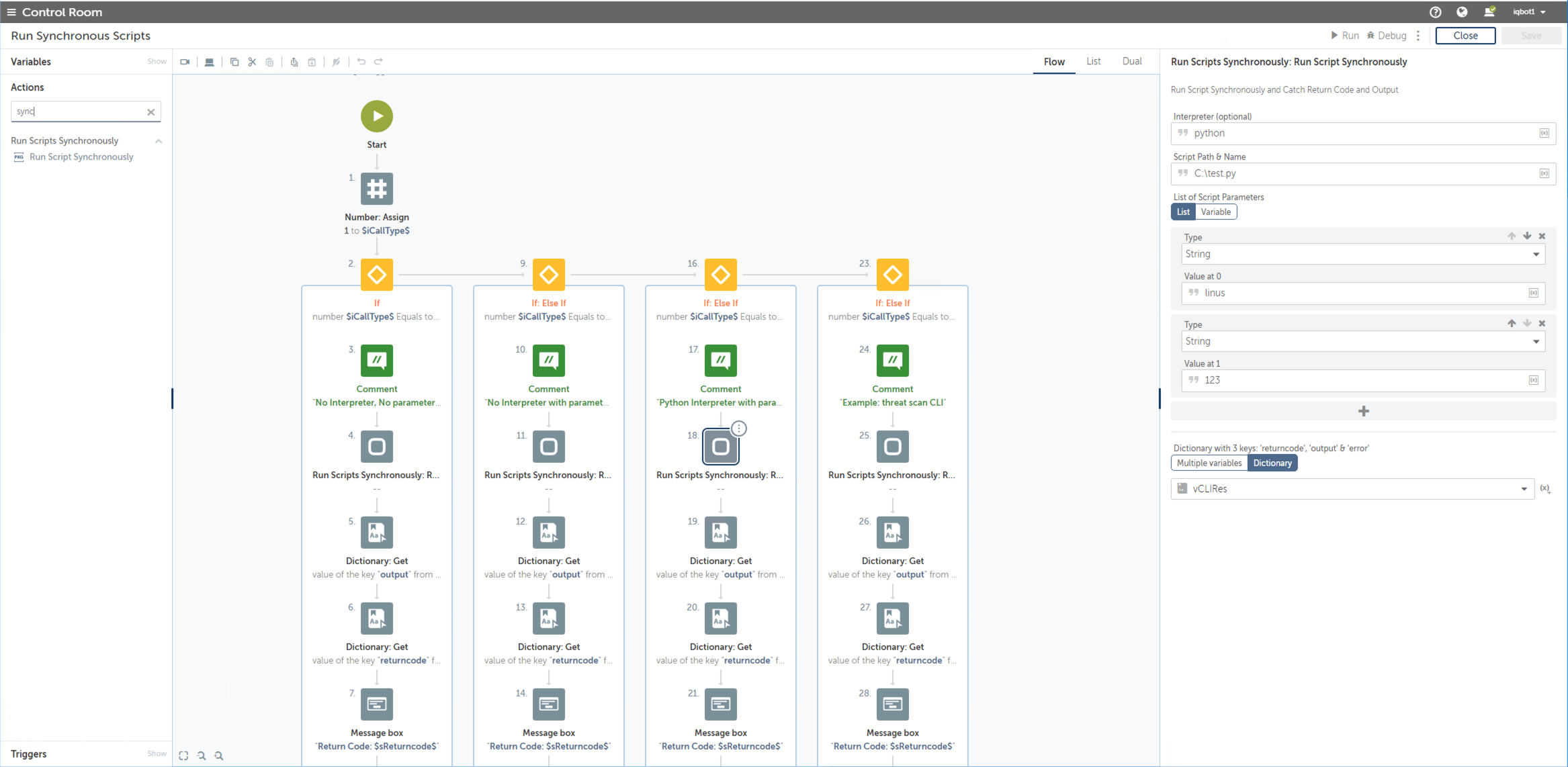Click the step 3 Comment node icon
The width and height of the screenshot is (1568, 767).
pyautogui.click(x=377, y=361)
